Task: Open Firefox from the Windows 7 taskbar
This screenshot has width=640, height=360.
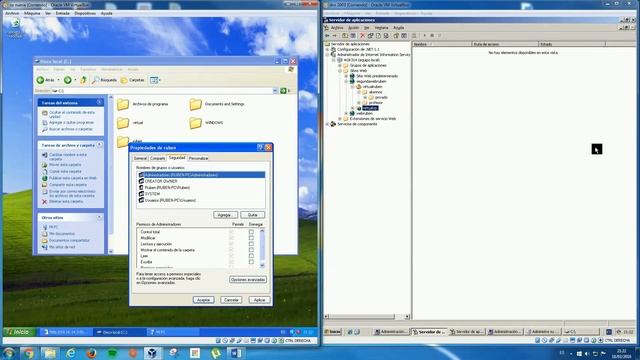Action: point(91,353)
